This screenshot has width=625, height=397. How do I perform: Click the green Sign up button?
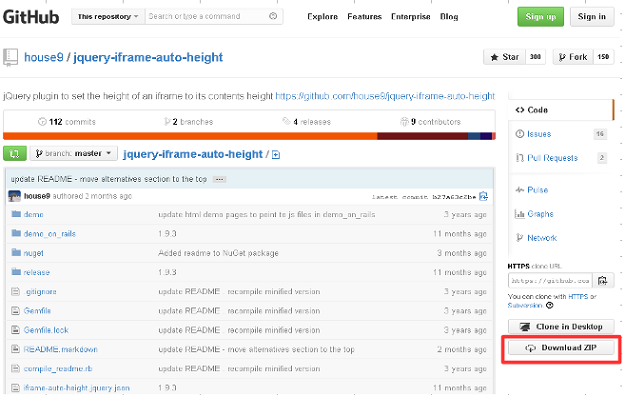coord(540,17)
